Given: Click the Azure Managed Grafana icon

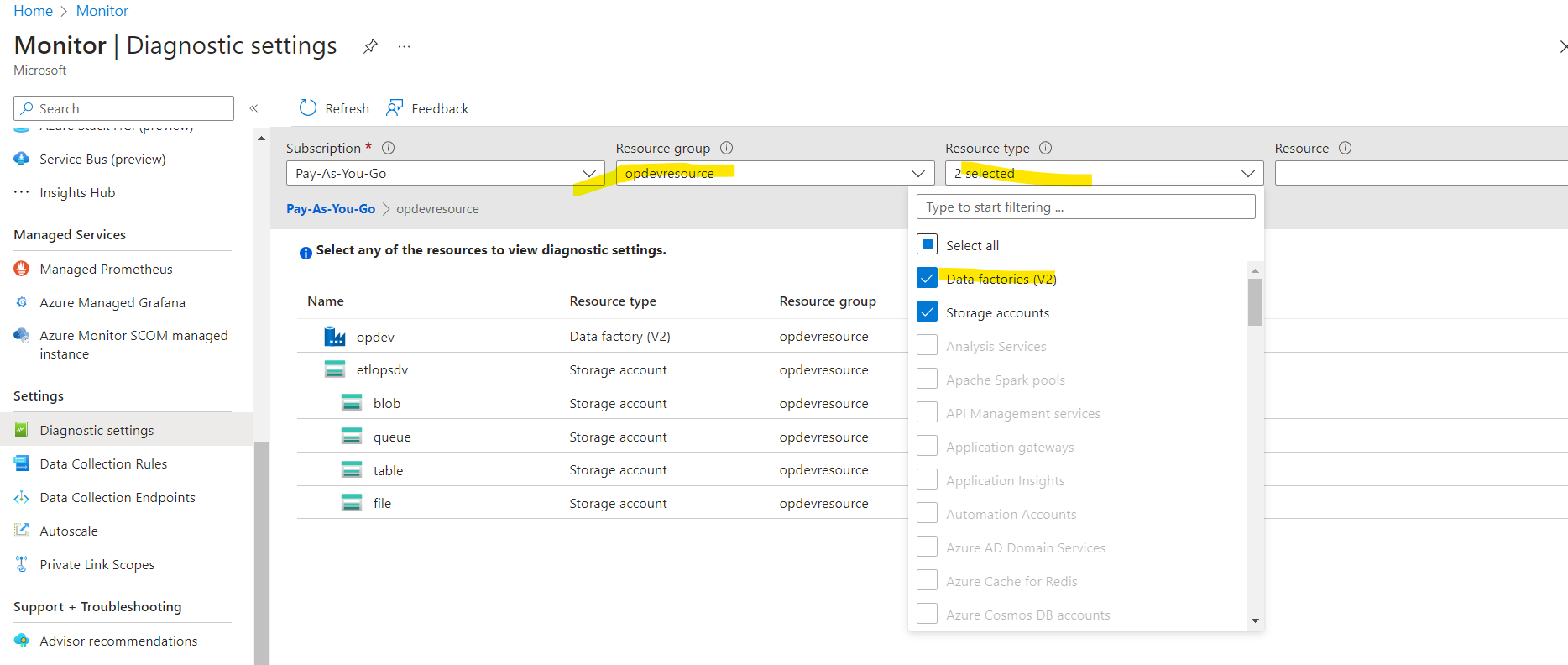Looking at the screenshot, I should (22, 302).
